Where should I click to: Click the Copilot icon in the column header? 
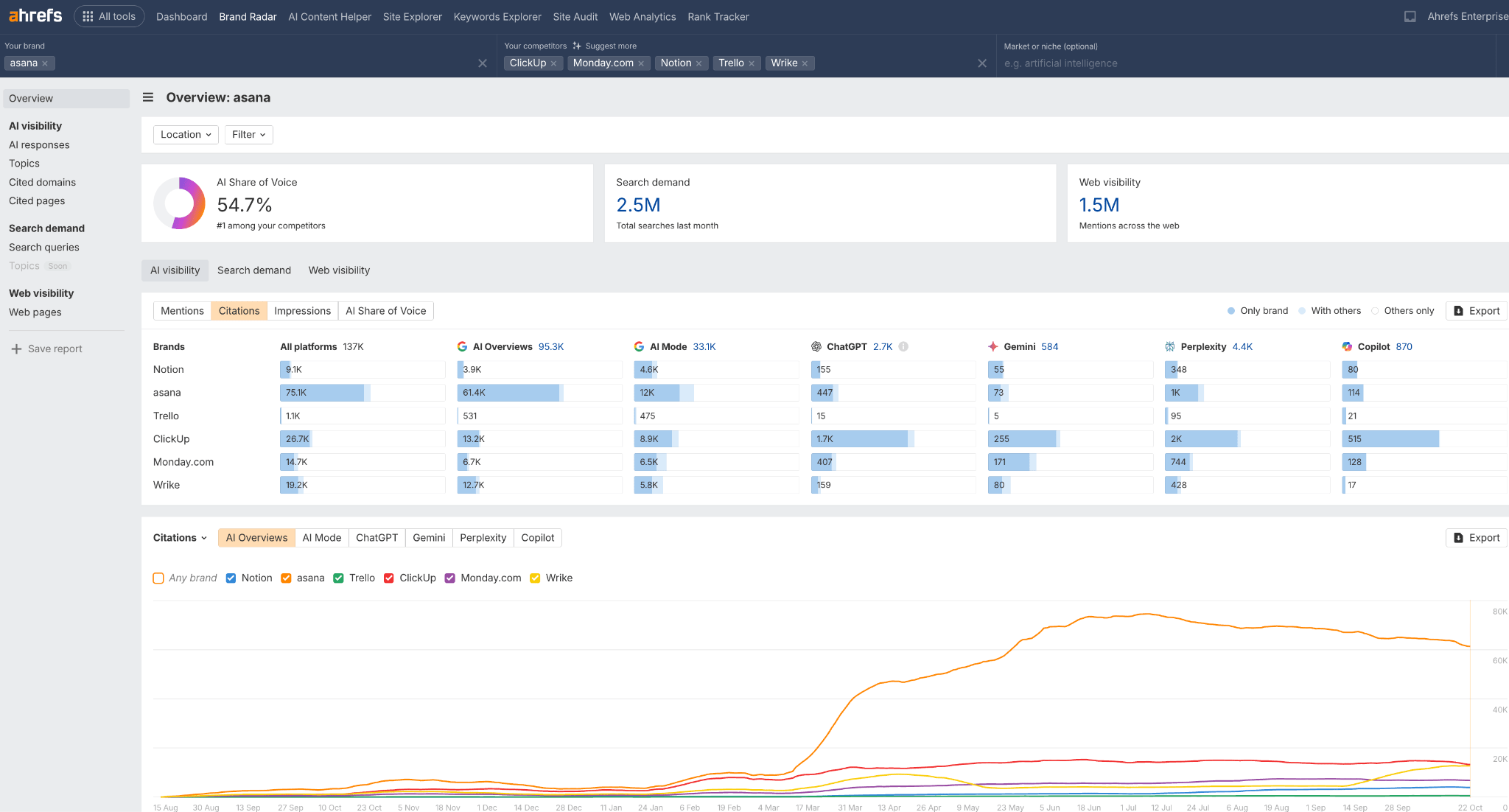point(1347,346)
